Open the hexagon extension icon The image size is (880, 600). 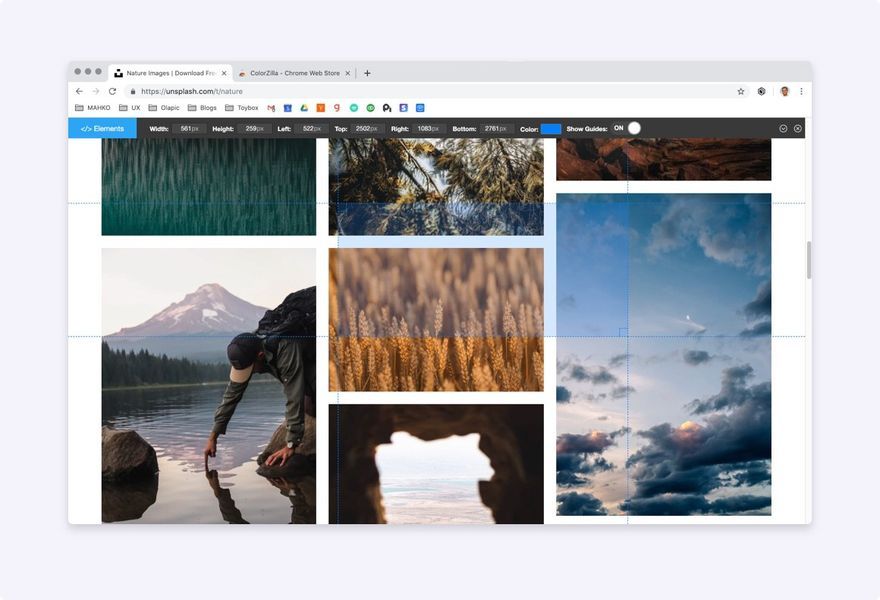click(x=762, y=91)
